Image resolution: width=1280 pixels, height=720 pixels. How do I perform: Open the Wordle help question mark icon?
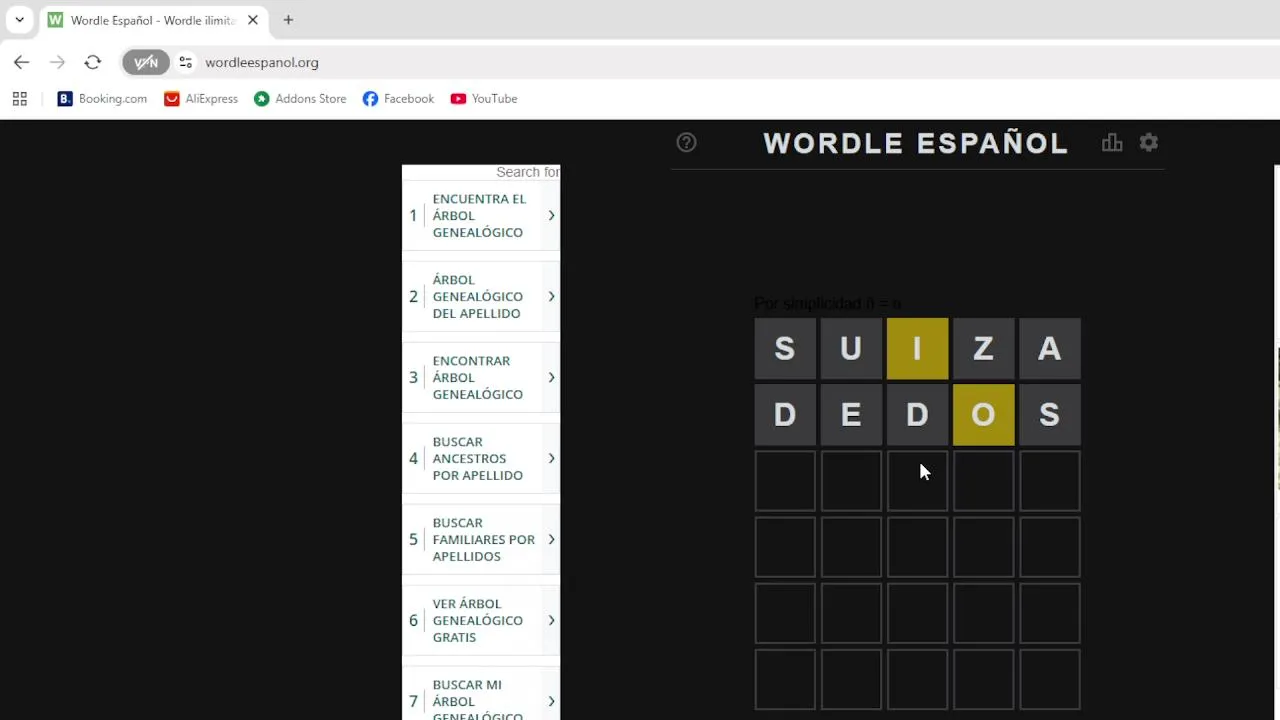[686, 142]
